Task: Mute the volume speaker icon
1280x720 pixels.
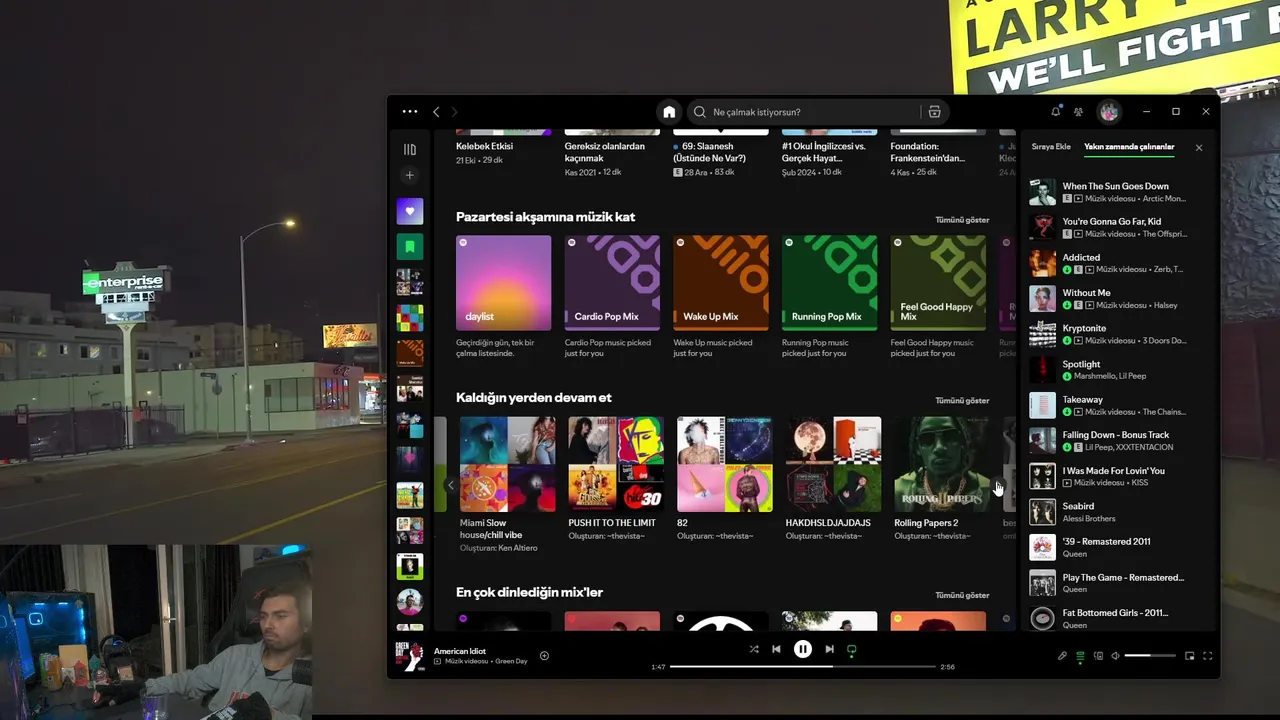Action: pyautogui.click(x=1116, y=656)
